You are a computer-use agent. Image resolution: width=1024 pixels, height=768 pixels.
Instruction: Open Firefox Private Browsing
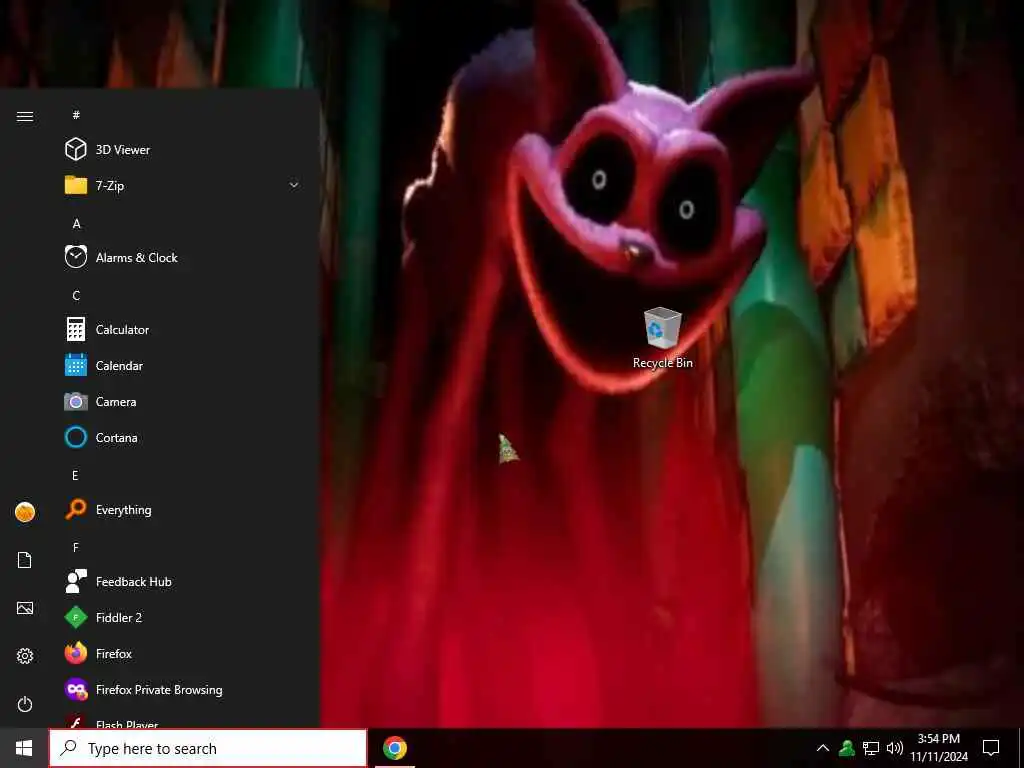tap(184, 689)
